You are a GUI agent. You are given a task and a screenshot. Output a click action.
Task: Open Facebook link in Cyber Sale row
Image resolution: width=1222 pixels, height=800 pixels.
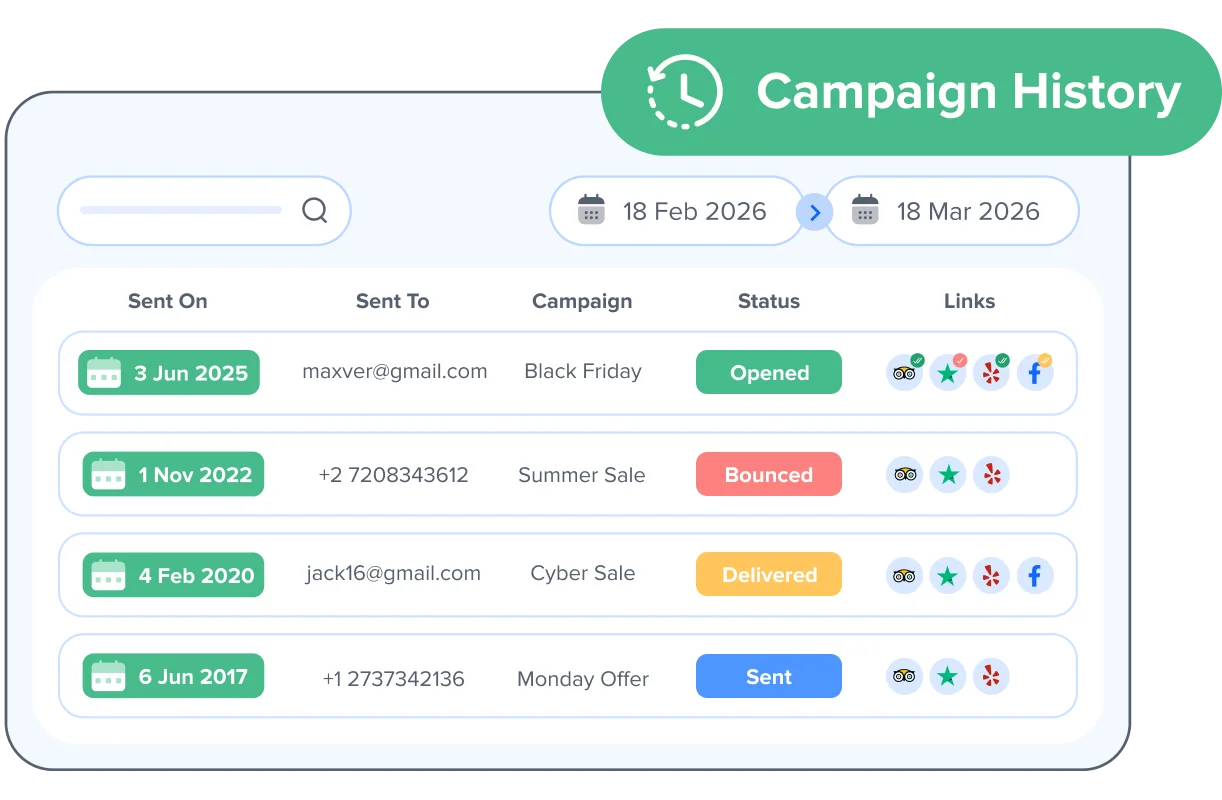coord(1035,576)
